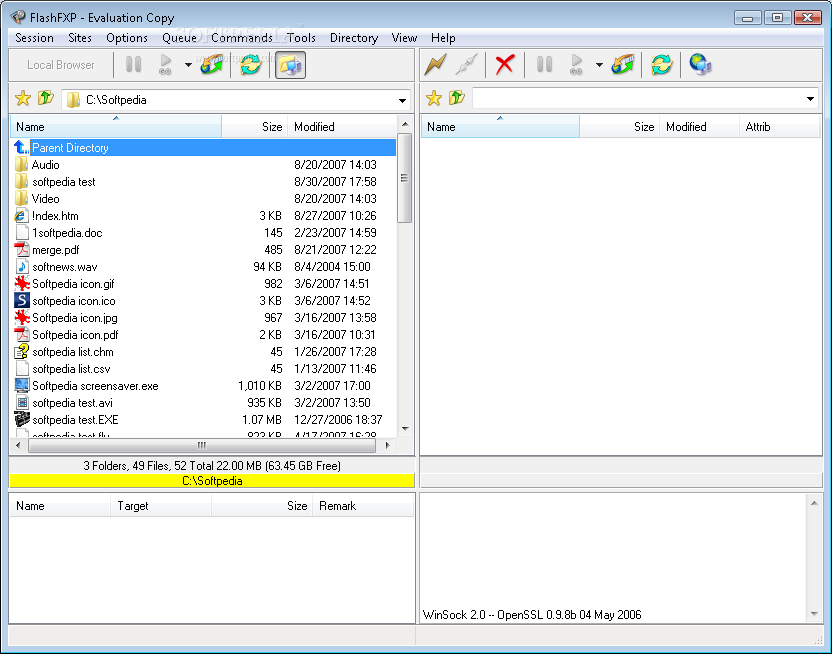Click the left pane Transfer Queue go icon
This screenshot has height=654, width=832.
click(x=165, y=65)
